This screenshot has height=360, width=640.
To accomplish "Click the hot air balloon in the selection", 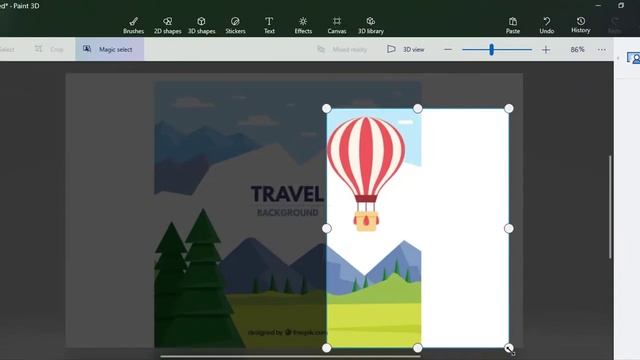I will click(x=366, y=173).
